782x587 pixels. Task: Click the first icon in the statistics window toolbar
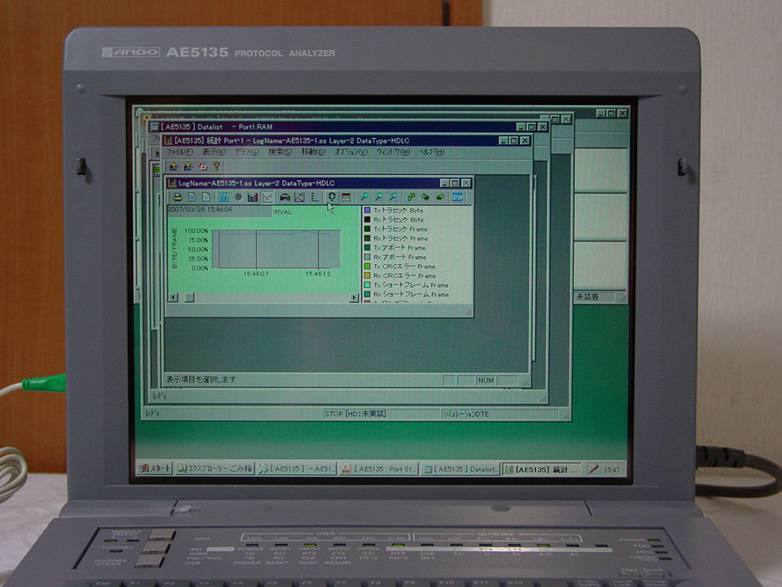174,166
